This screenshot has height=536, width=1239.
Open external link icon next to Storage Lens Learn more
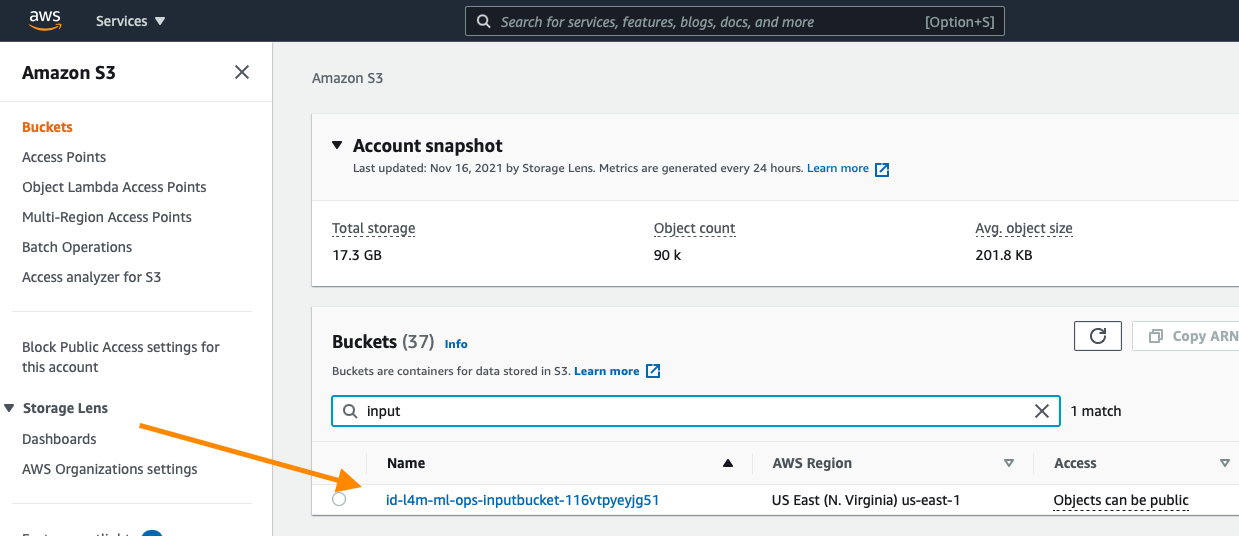point(882,169)
